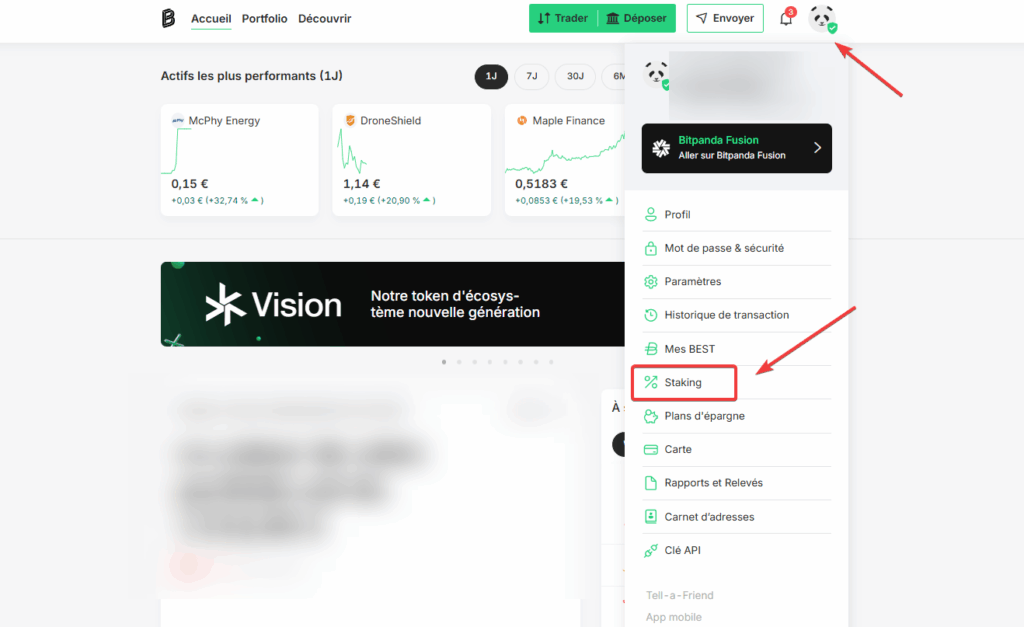Click the Bitpanda Fusion chevron arrow
The height and width of the screenshot is (627, 1024).
click(817, 148)
